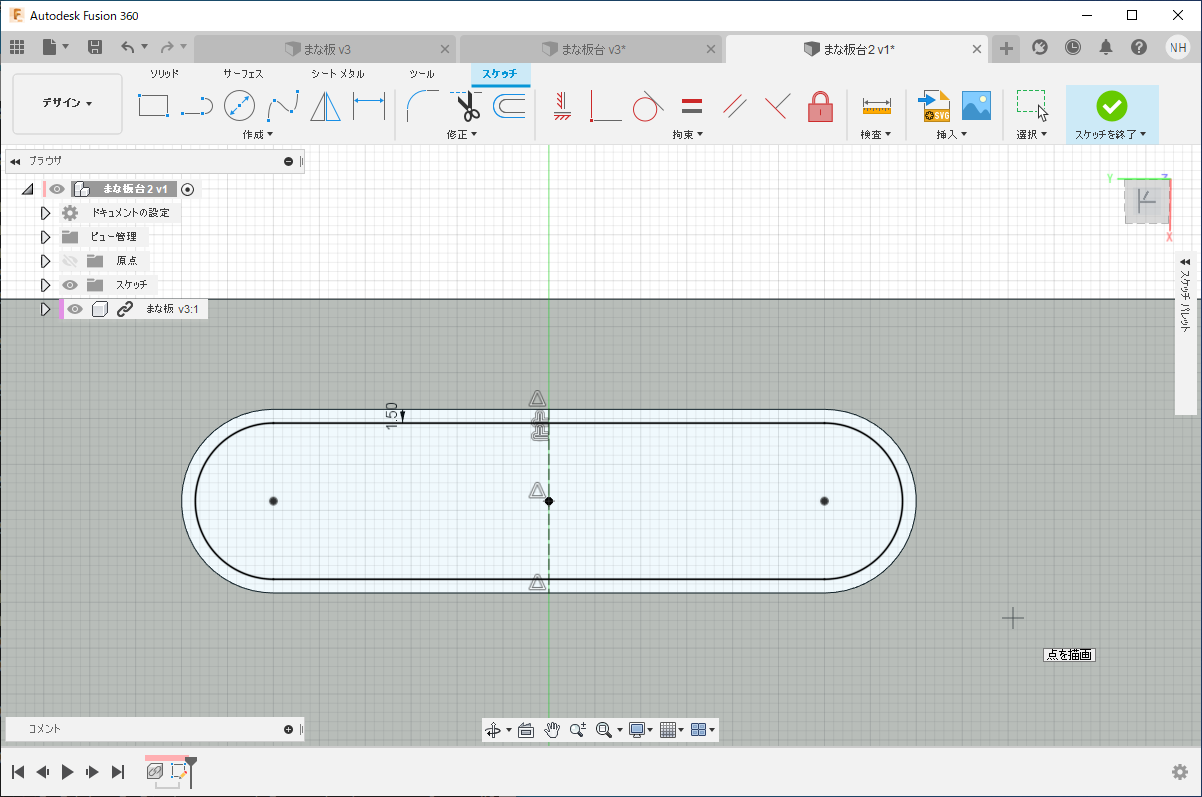Click the 1.50 dimension label in sketch
The width and height of the screenshot is (1202, 797).
pos(392,416)
